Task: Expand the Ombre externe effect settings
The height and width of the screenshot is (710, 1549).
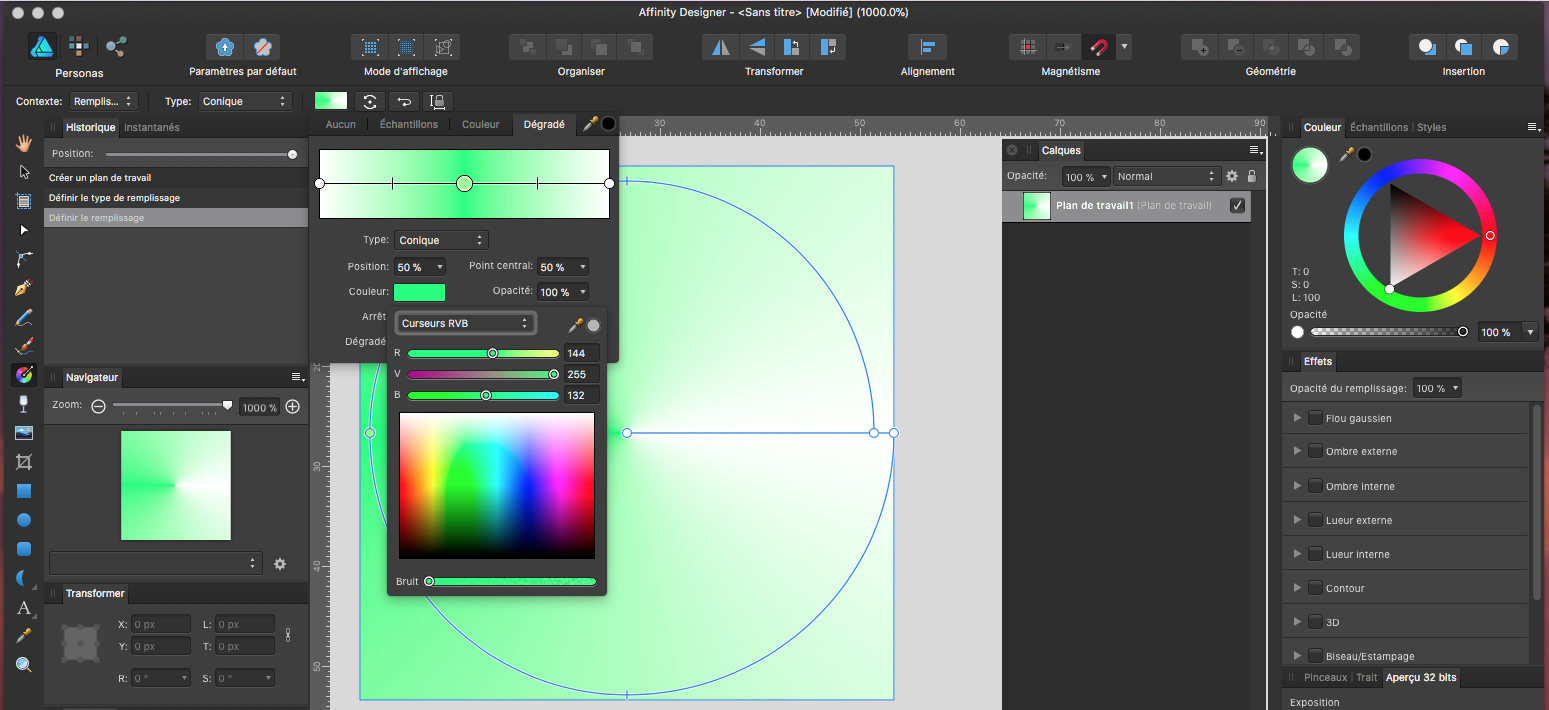Action: click(x=1298, y=451)
